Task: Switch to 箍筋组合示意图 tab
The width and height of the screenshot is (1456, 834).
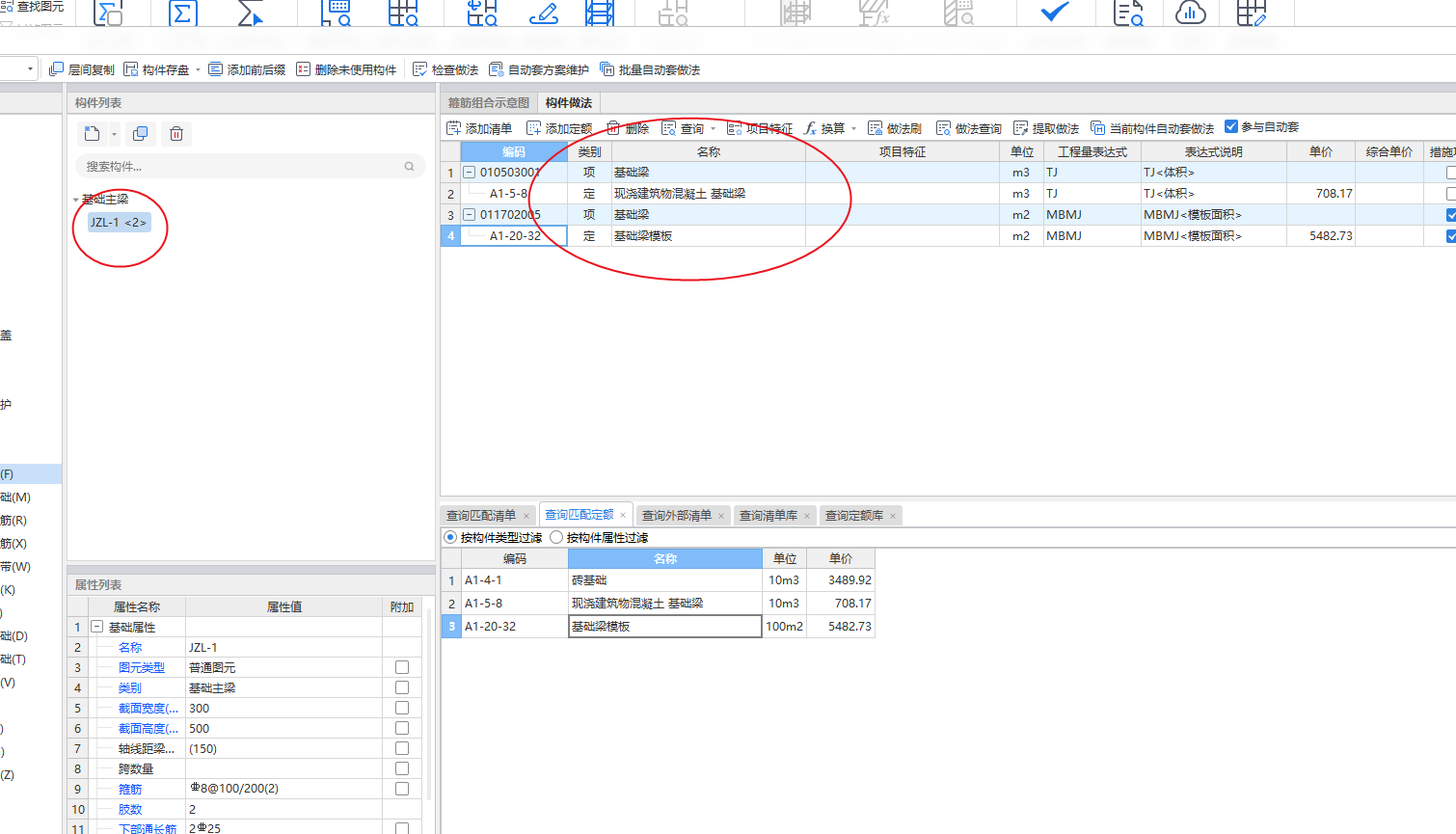Action: 489,102
